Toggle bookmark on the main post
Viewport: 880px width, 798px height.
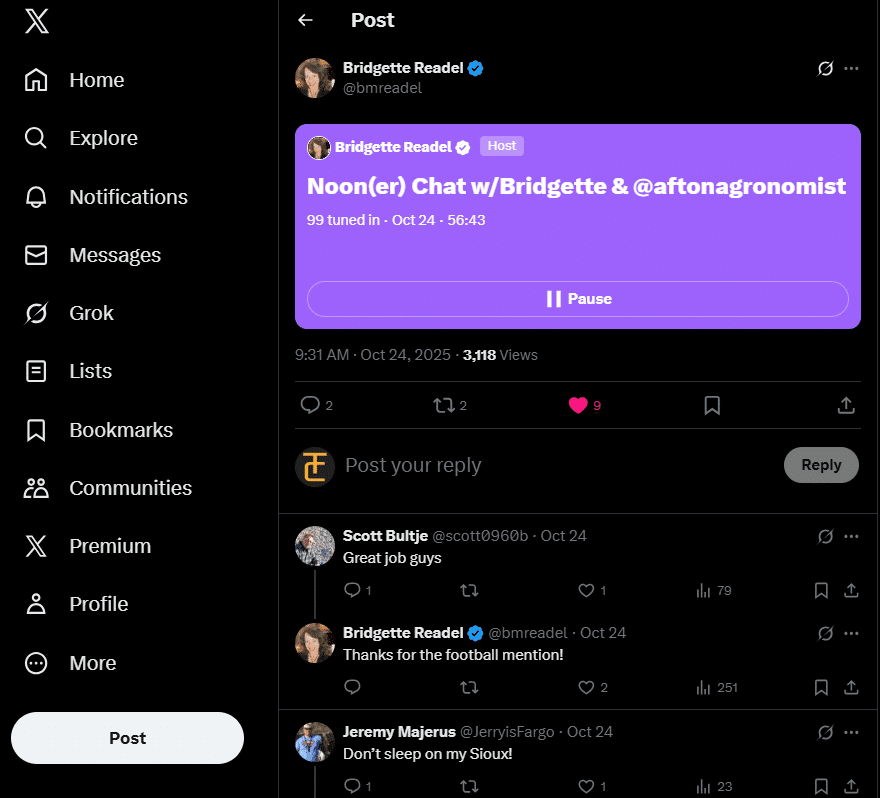click(x=712, y=405)
